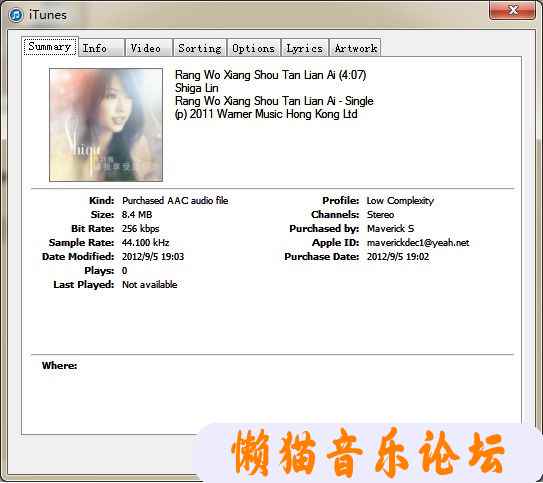Click Date Modified value 2012/9/5 19:03
543x483 pixels.
153,257
